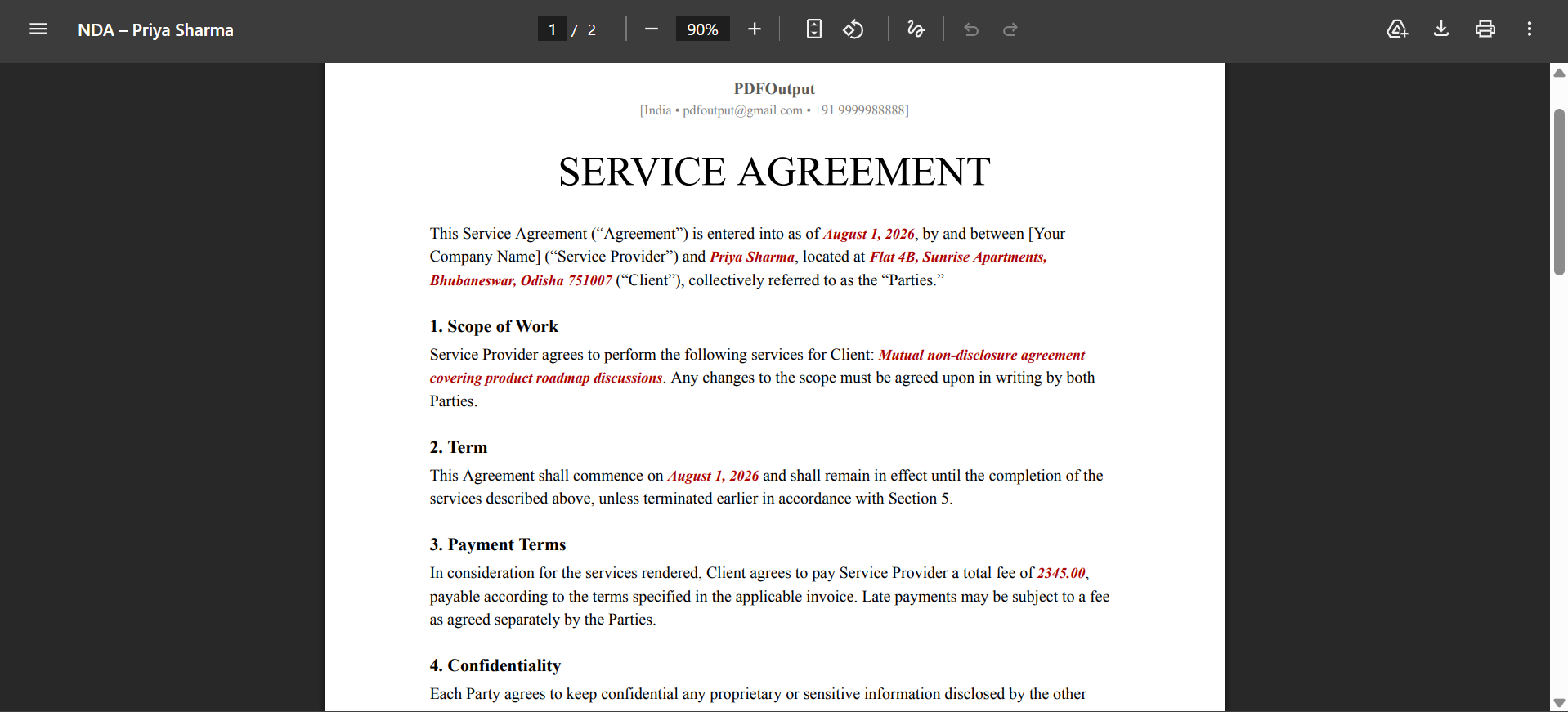This screenshot has height=712, width=1568.
Task: Click the pdfoutput@gmail.com contact line
Action: [774, 110]
